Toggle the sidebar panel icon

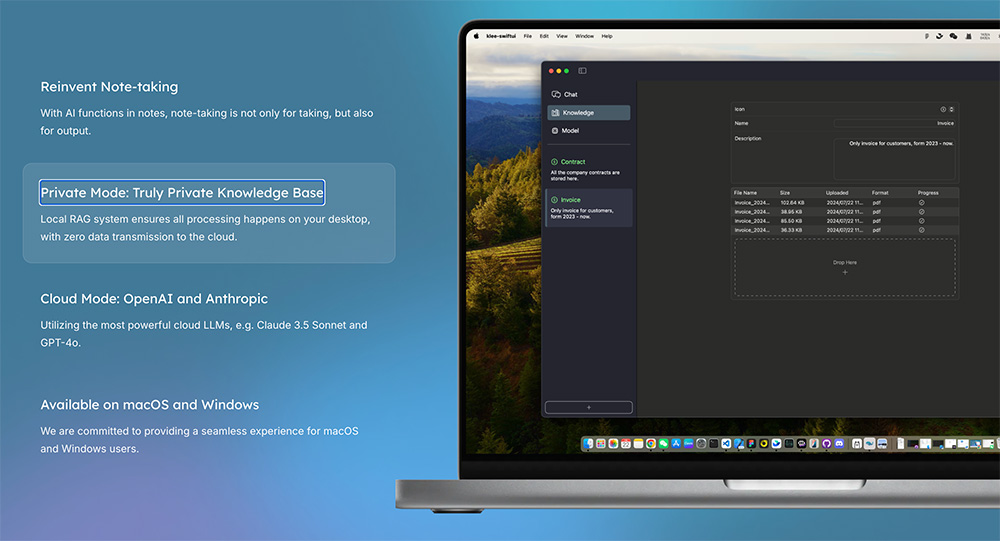(582, 71)
